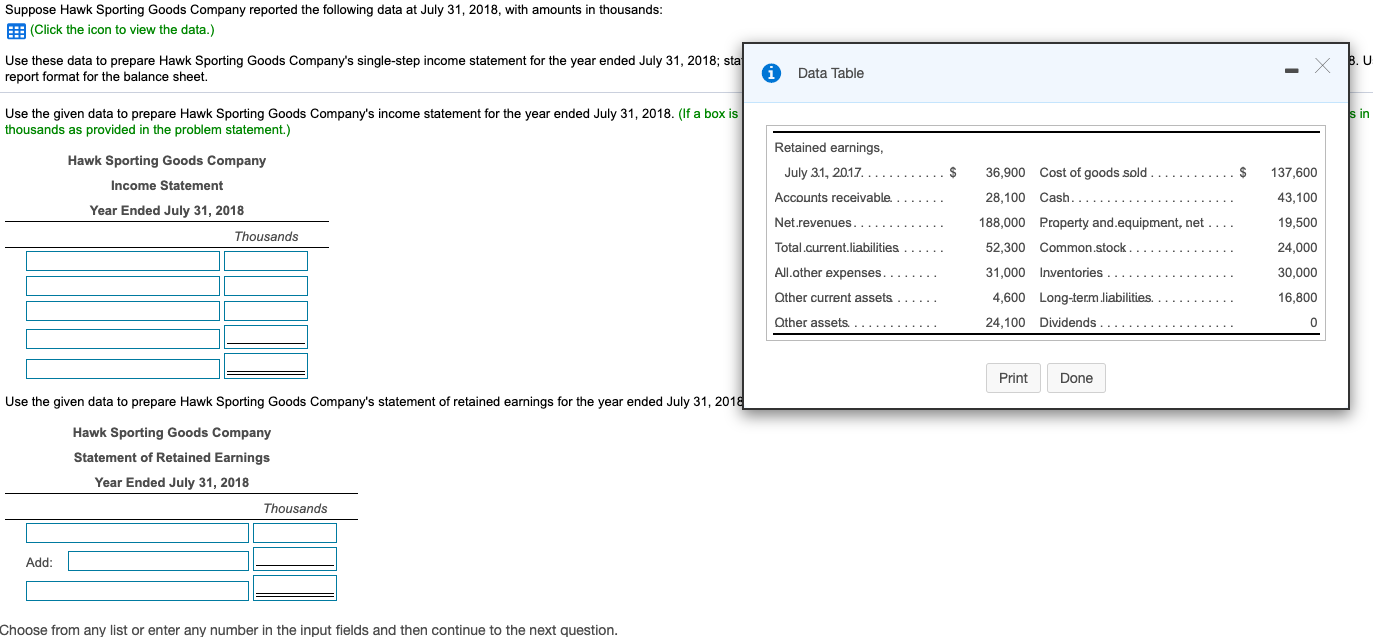Click the Done button
1373x637 pixels.
tap(1076, 378)
